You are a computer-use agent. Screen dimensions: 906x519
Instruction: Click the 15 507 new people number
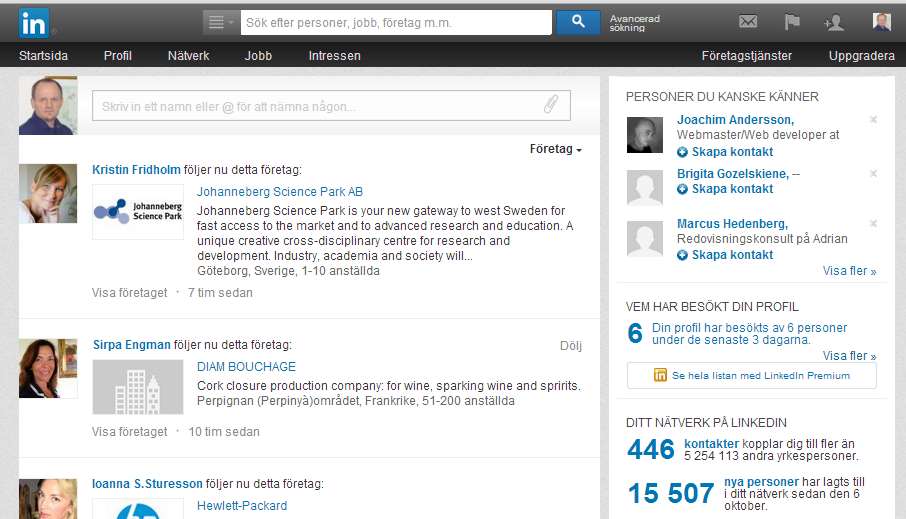671,494
